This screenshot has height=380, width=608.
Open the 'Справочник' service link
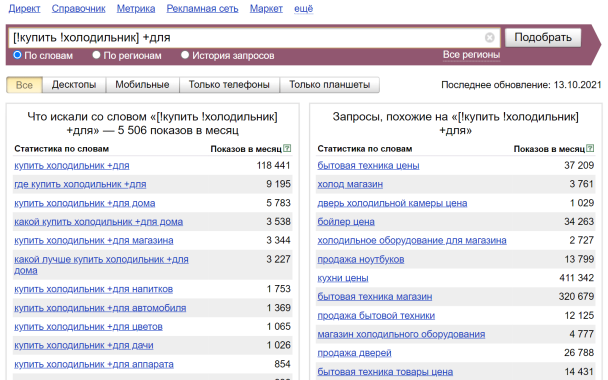(79, 9)
